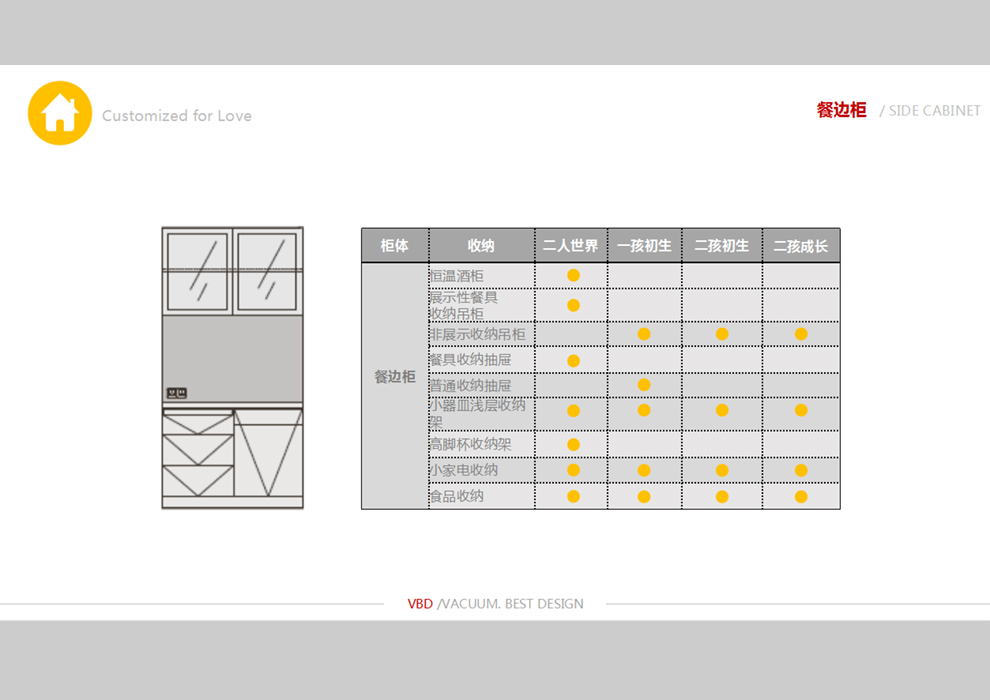Select the 小器皿浅层收纳架 row label
This screenshot has width=990, height=700.
[477, 413]
